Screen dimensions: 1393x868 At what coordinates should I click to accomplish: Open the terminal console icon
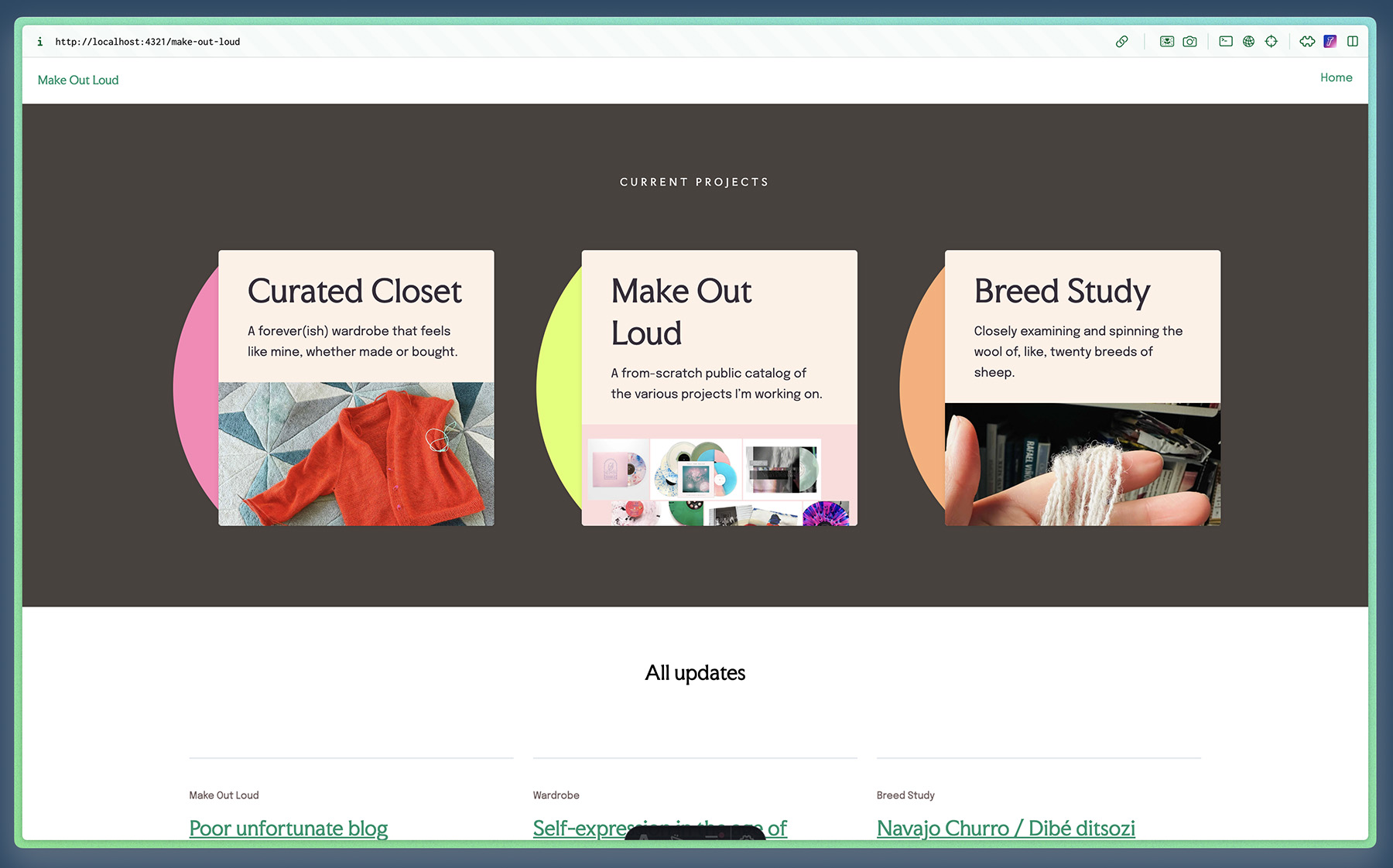pos(1226,42)
